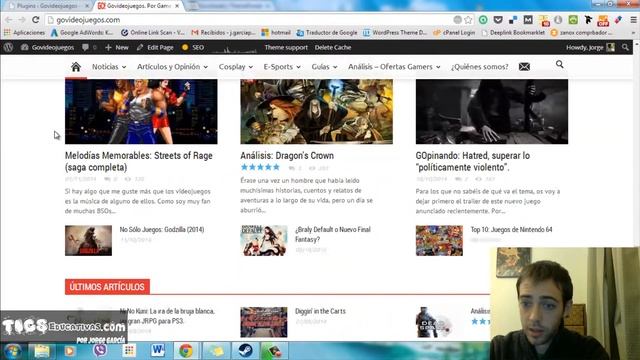Open the WordPress logo admin menu
This screenshot has width=640, height=360.
coord(8,47)
